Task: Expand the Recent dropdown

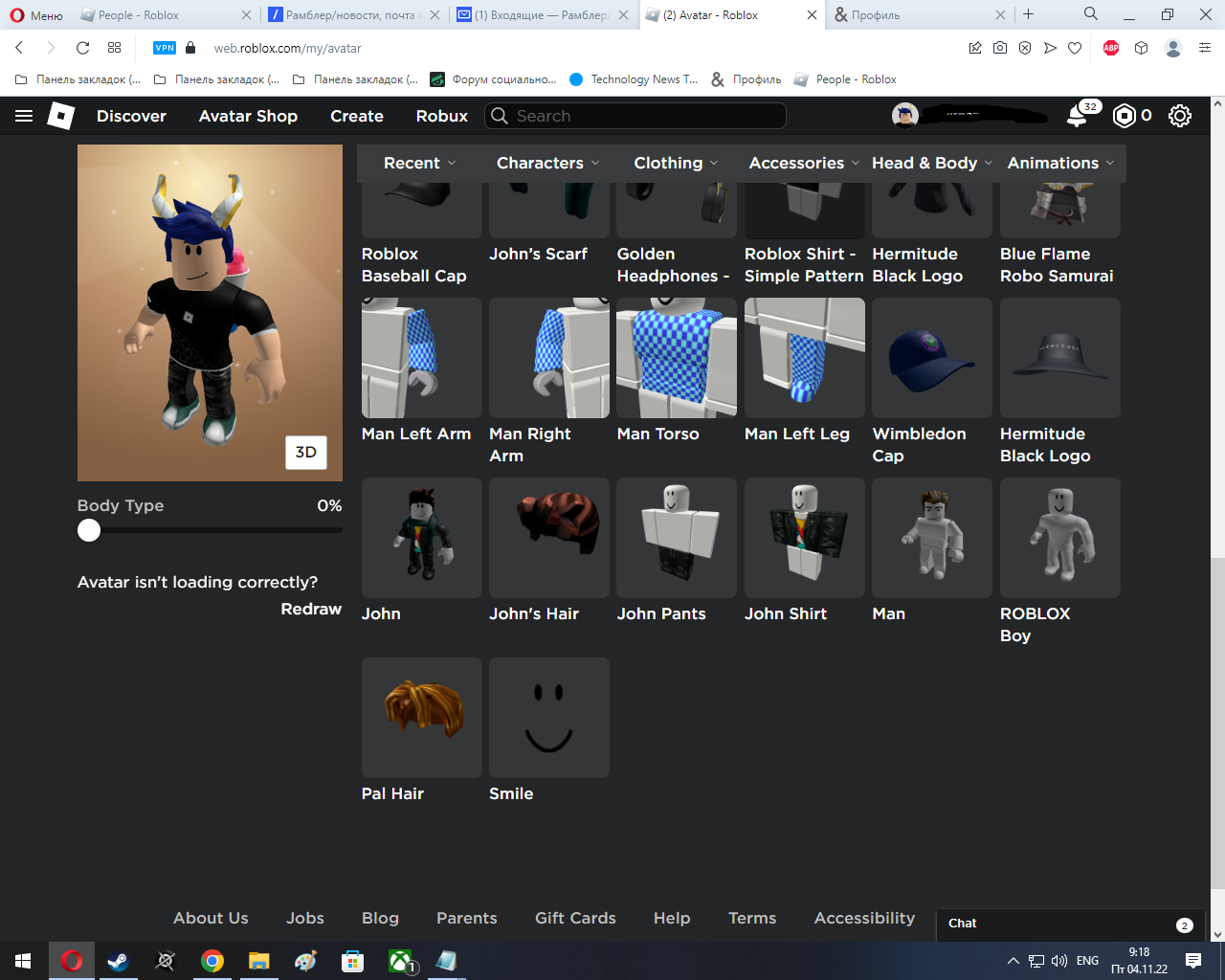Action: [x=419, y=163]
